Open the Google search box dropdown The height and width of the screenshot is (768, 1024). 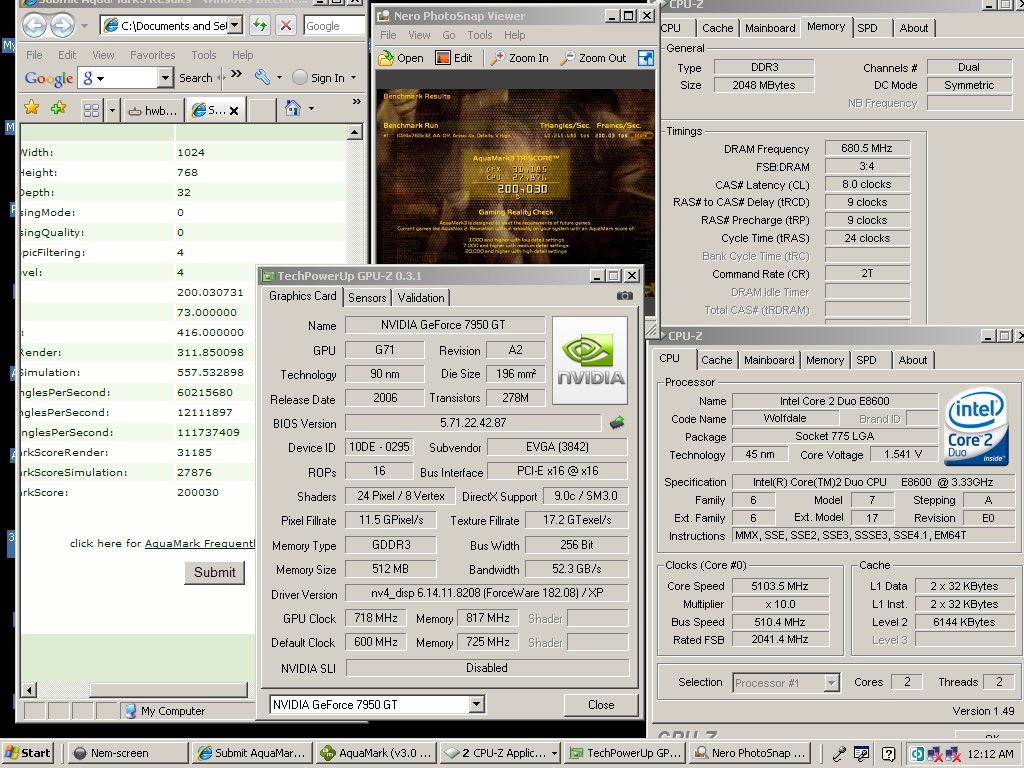pyautogui.click(x=165, y=78)
